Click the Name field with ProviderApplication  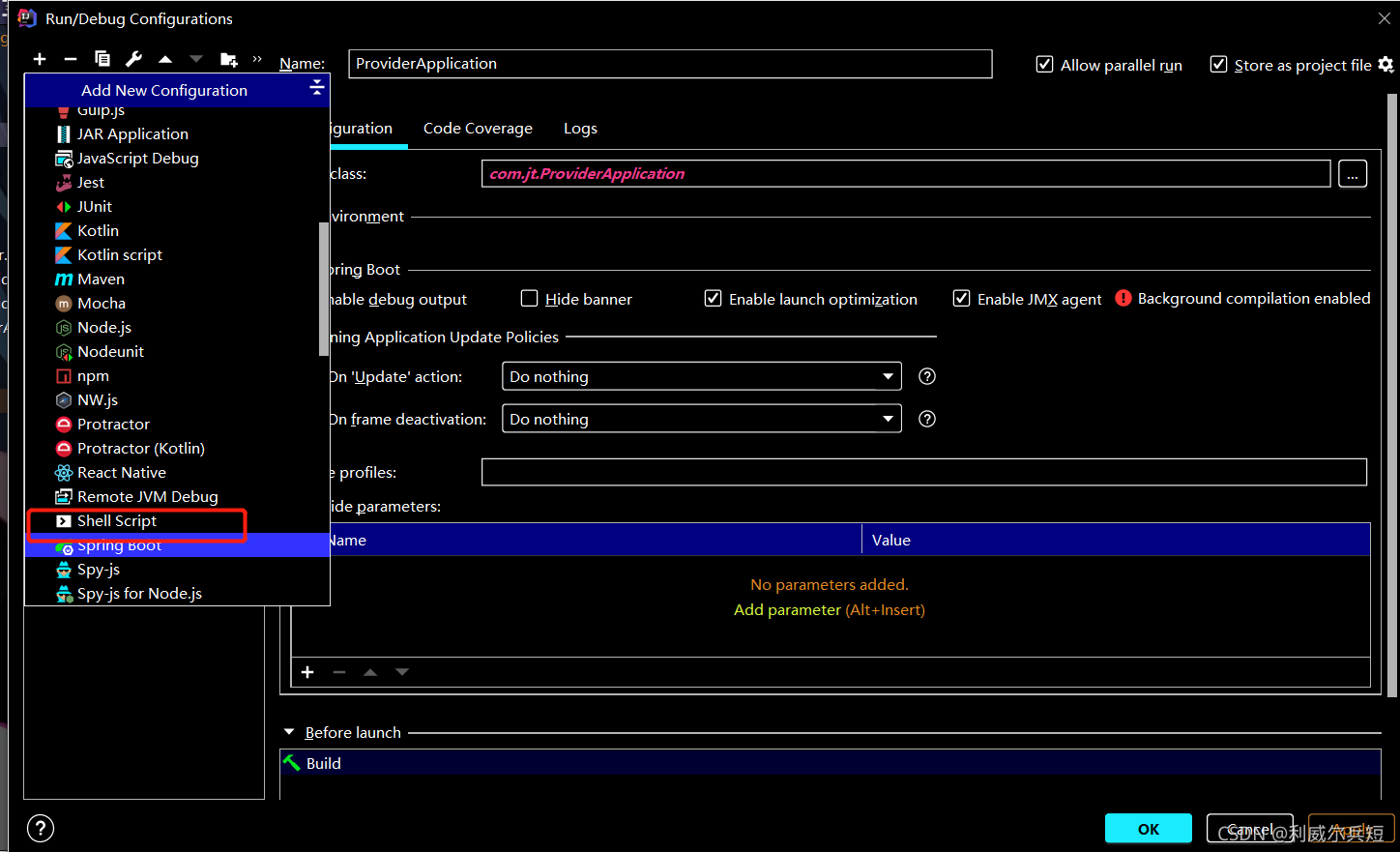pos(670,64)
